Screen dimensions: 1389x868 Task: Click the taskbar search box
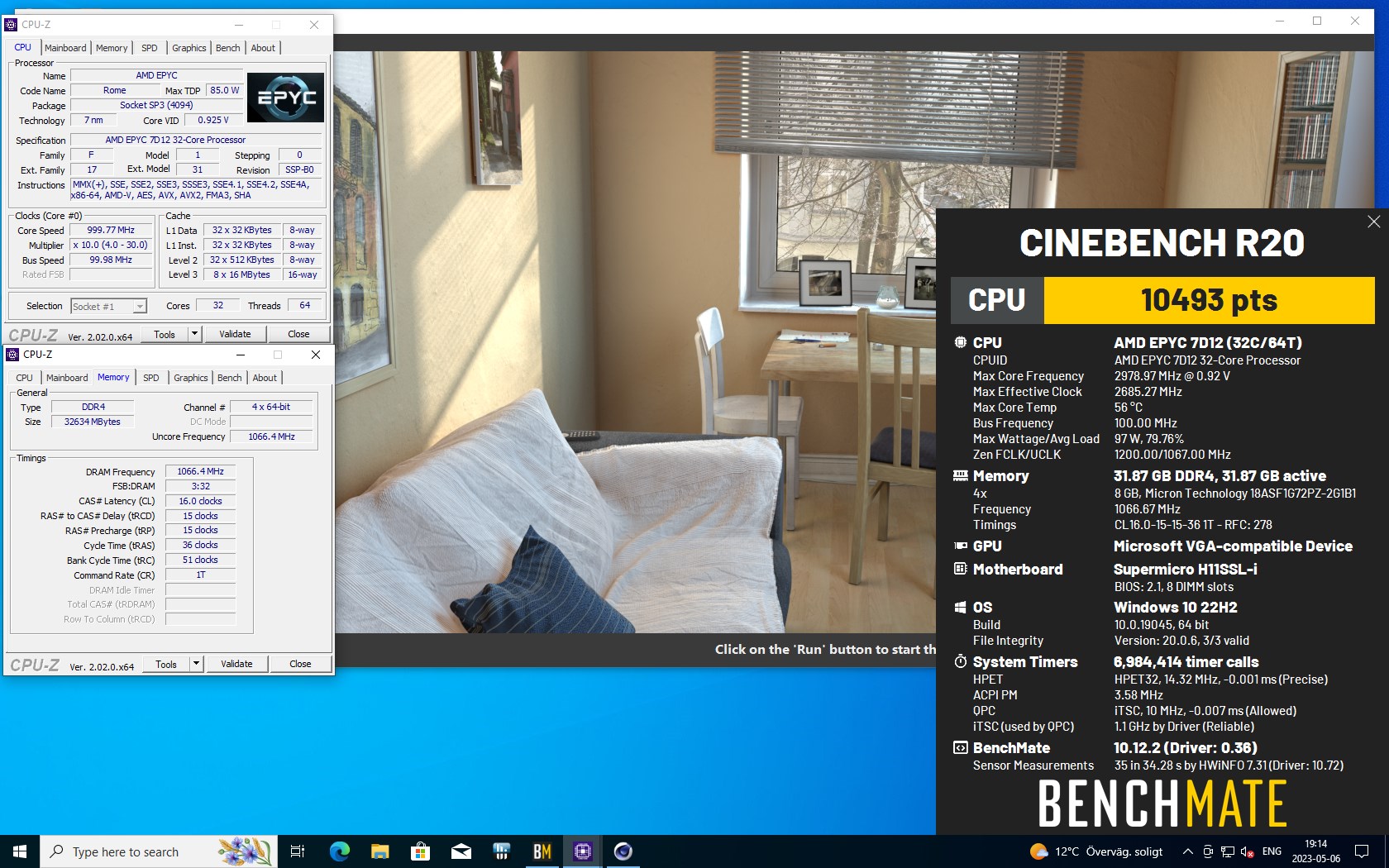coord(159,851)
